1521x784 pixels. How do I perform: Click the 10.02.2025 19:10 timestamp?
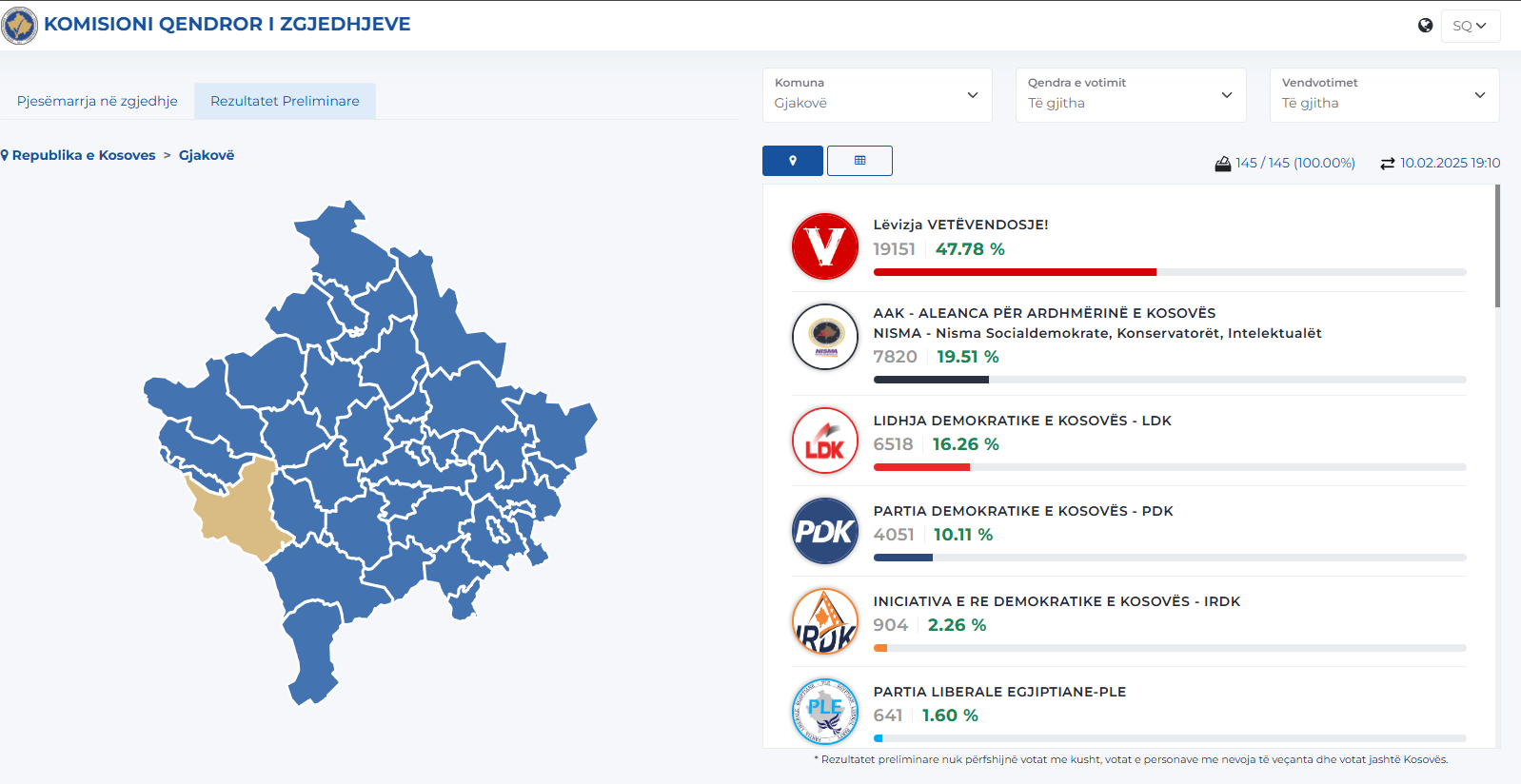[1450, 163]
